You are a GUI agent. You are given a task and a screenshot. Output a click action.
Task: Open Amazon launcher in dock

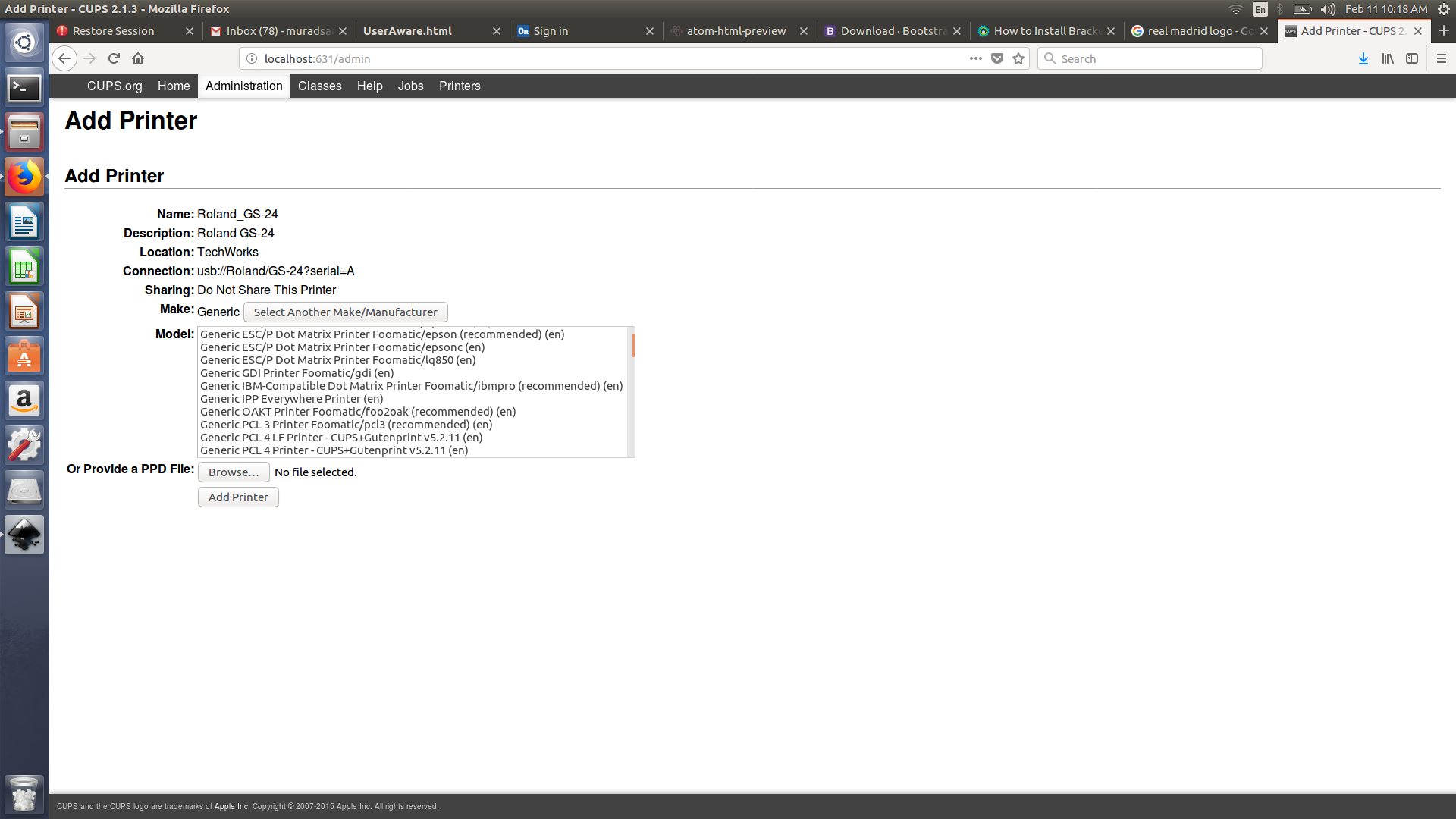coord(24,401)
